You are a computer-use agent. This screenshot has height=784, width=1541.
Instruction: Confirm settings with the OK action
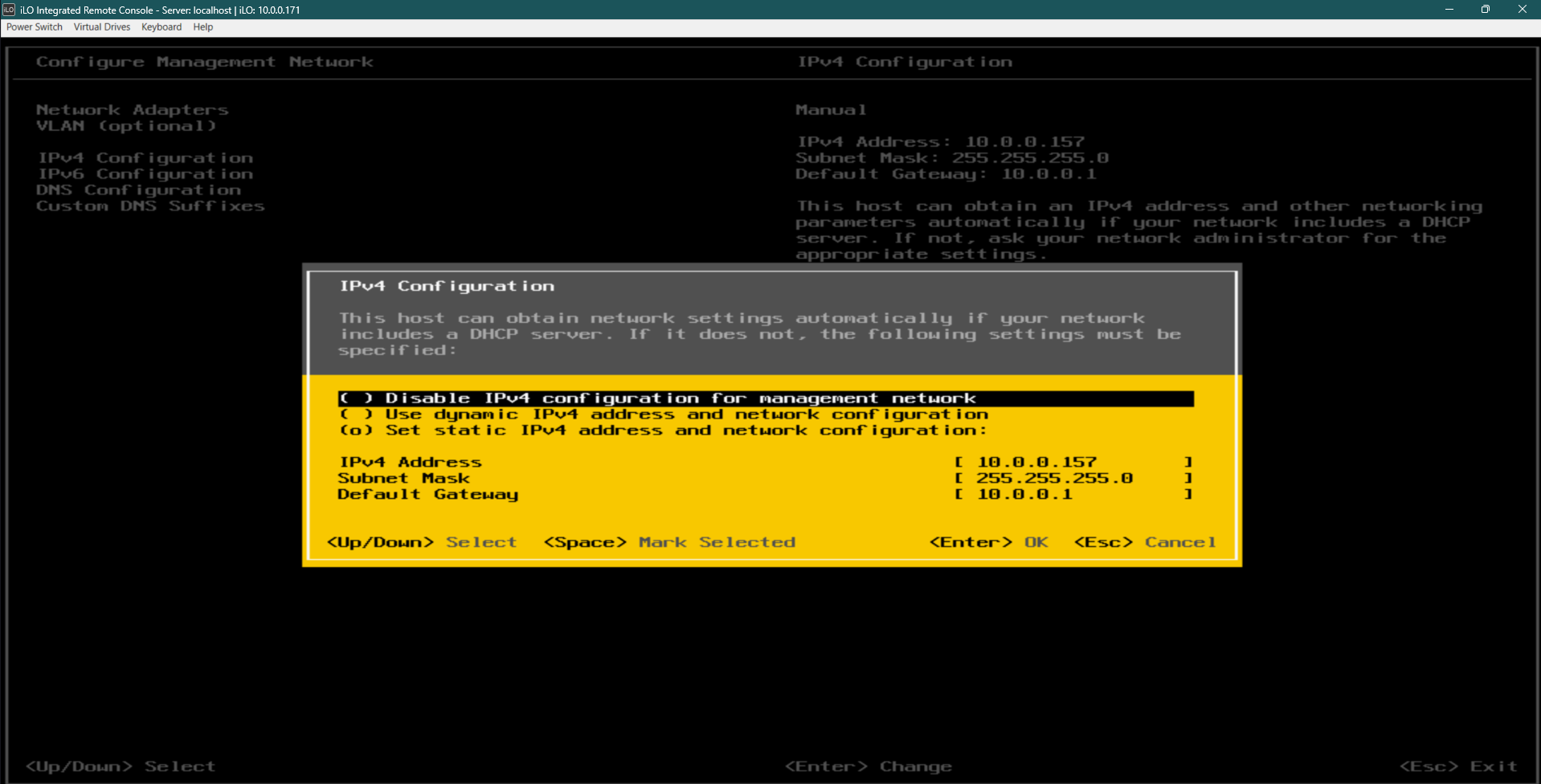pyautogui.click(x=989, y=541)
